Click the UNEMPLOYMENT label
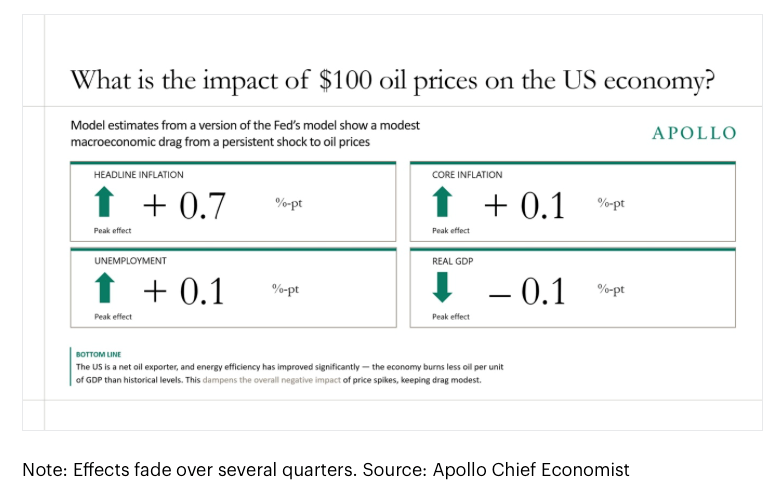This screenshot has height=492, width=780. point(130,261)
